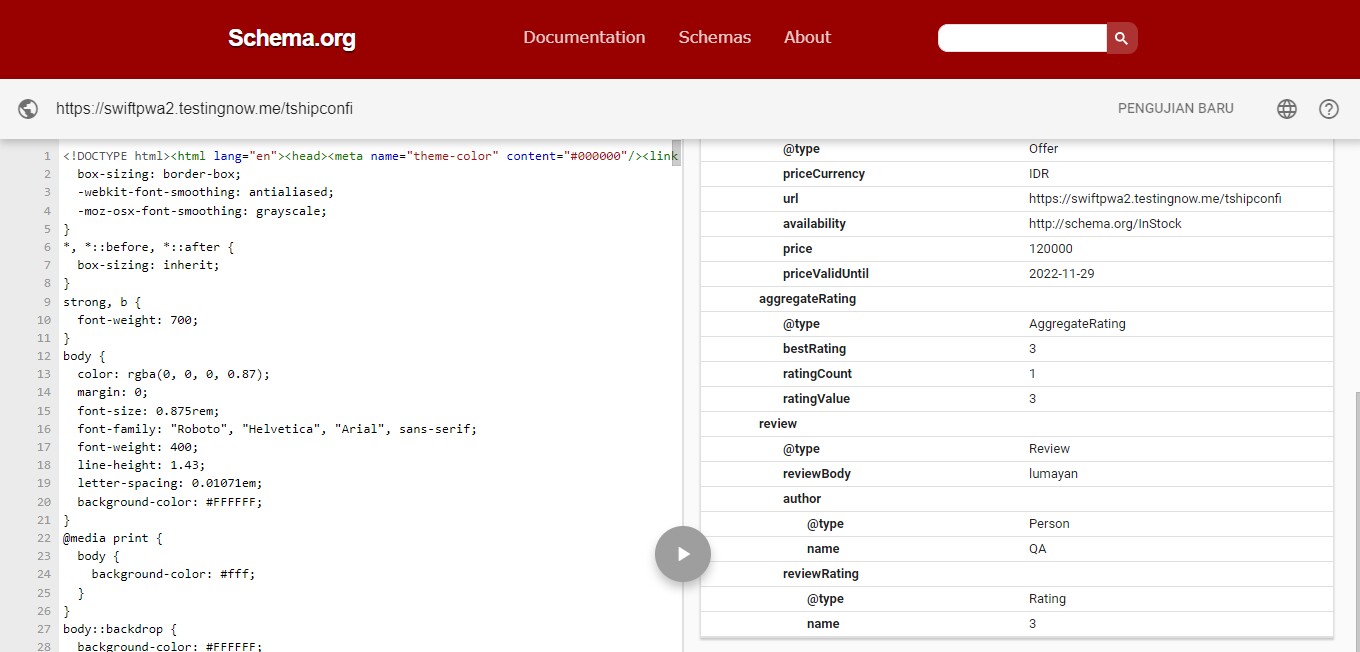Click the priceValidUntil date 2022-11-29

pyautogui.click(x=1061, y=273)
